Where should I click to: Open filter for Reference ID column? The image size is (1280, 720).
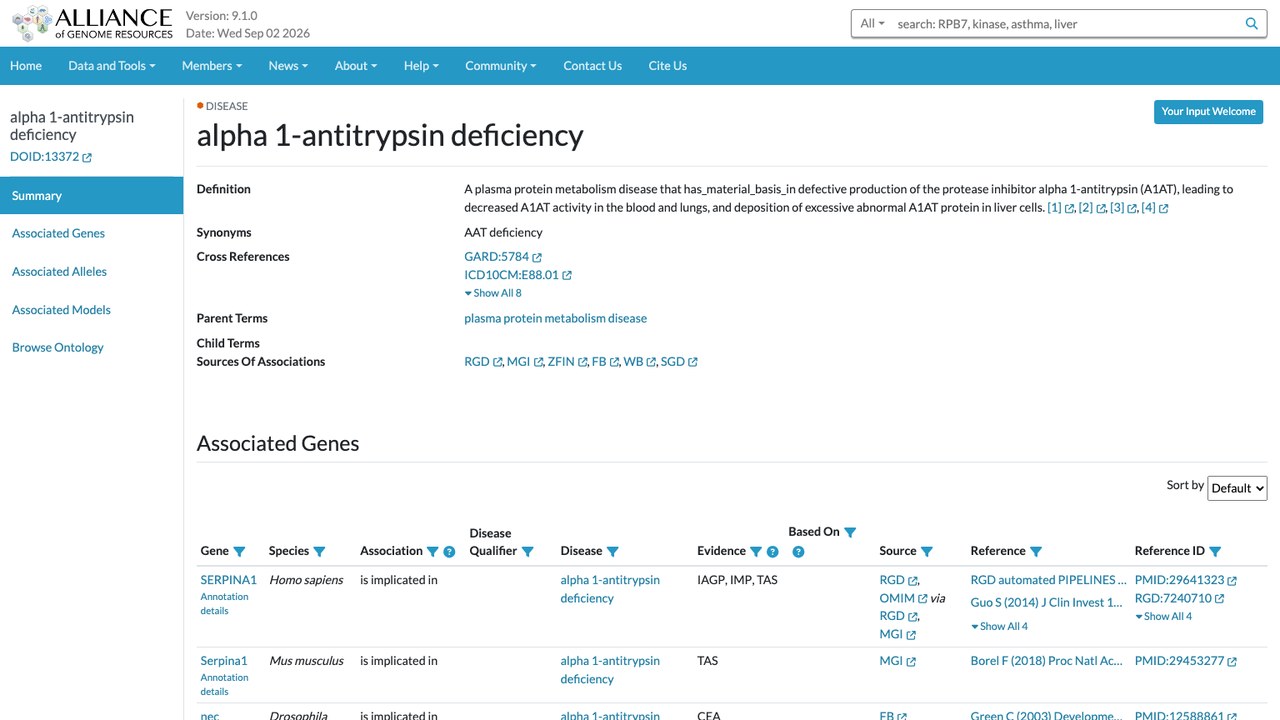[x=1215, y=551]
